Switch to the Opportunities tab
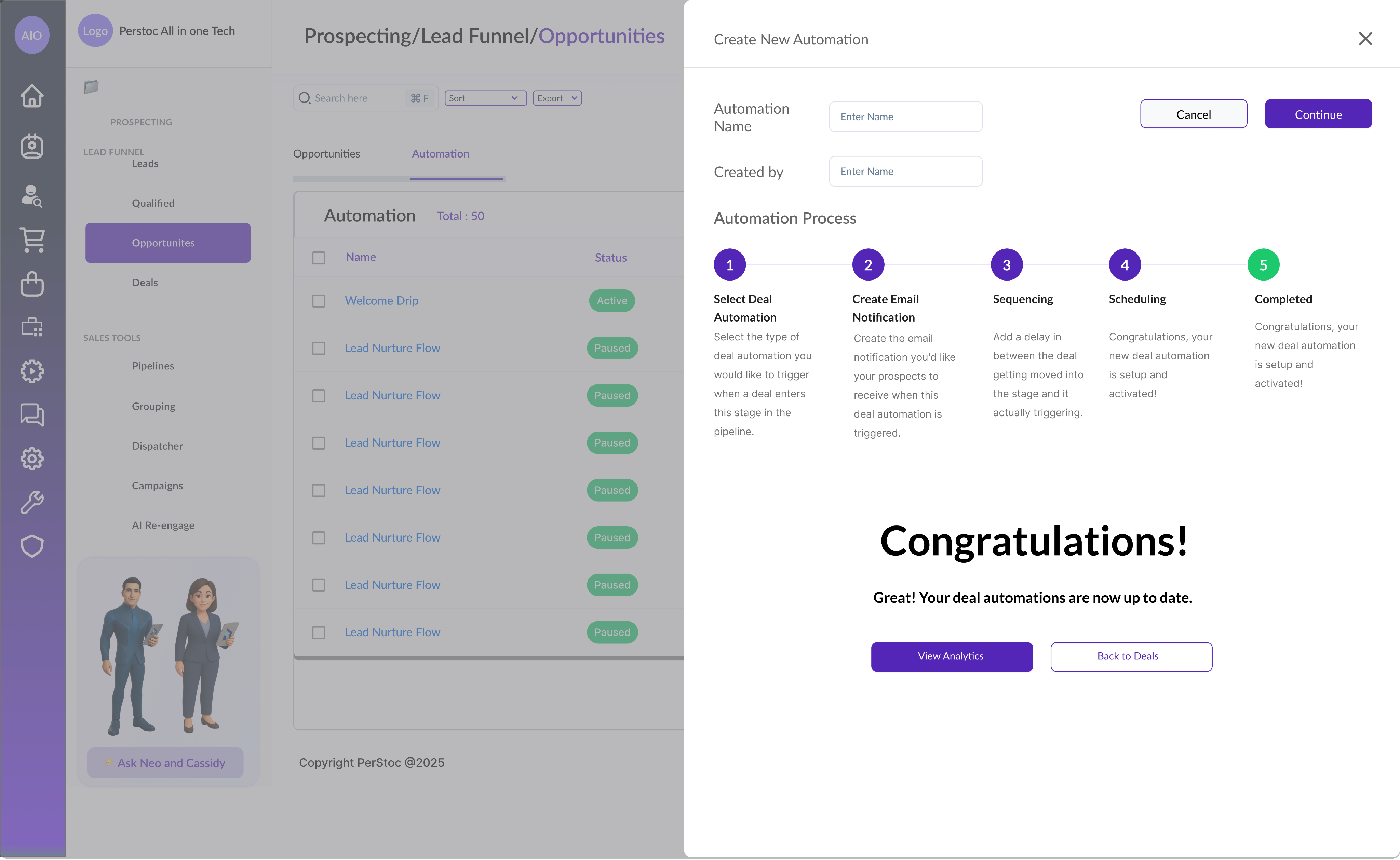Viewport: 1400px width, 860px height. tap(326, 153)
